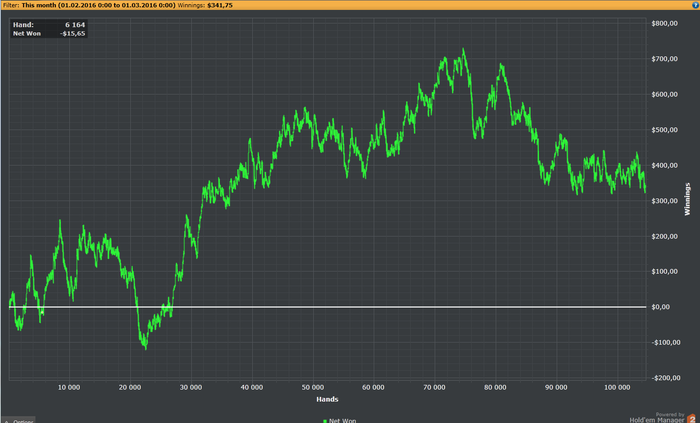Image resolution: width=700 pixels, height=423 pixels.
Task: Click the '$300,00' y-axis label
Action: point(665,201)
